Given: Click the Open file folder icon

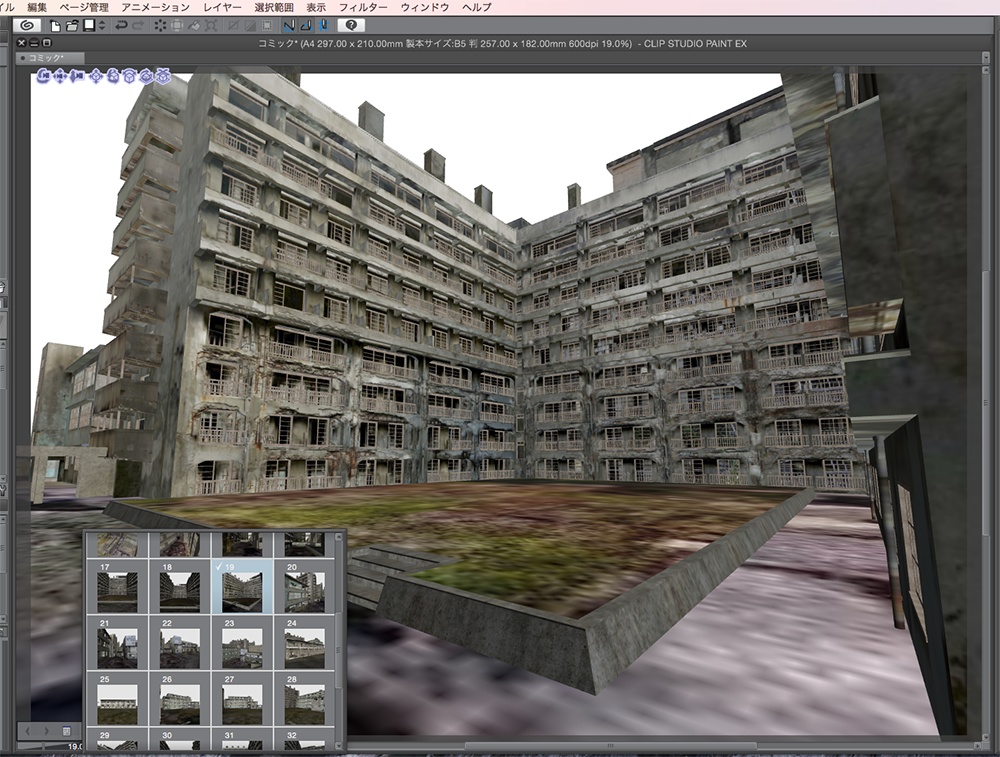Looking at the screenshot, I should coord(71,26).
